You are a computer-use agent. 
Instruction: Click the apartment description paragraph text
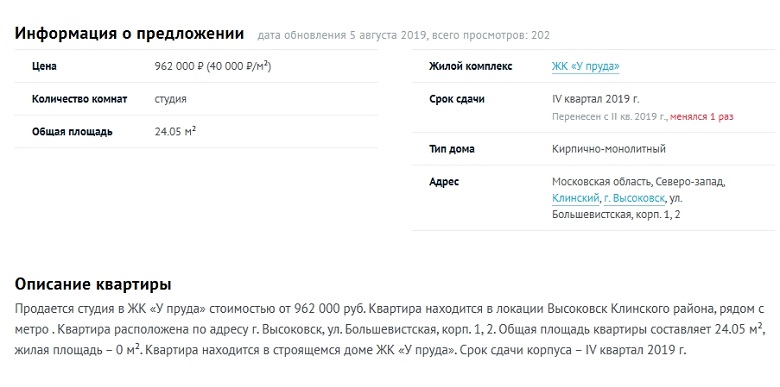390,328
